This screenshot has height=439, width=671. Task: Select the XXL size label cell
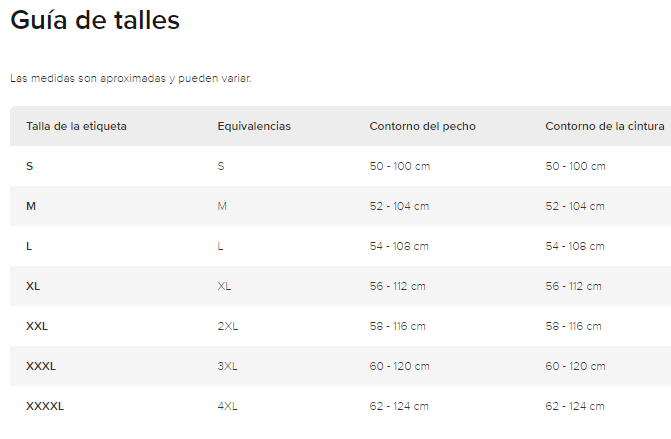pyautogui.click(x=37, y=326)
